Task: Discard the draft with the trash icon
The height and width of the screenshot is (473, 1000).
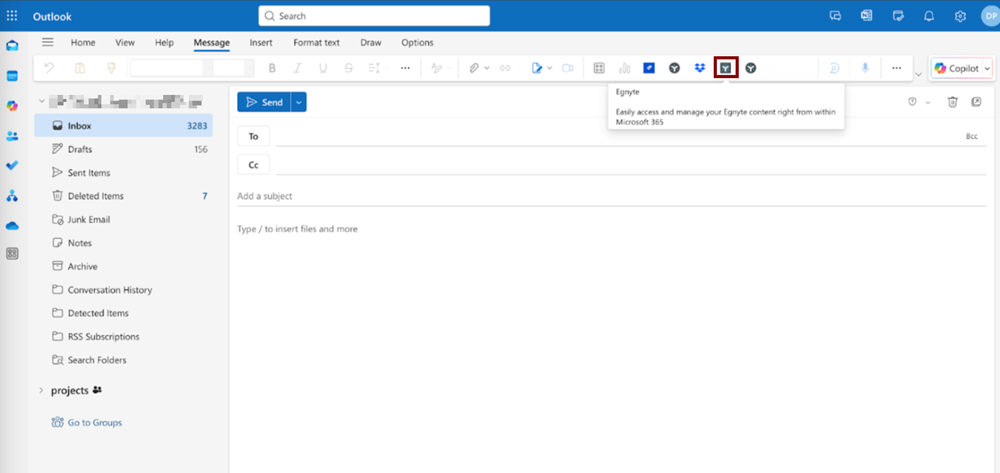Action: point(952,102)
